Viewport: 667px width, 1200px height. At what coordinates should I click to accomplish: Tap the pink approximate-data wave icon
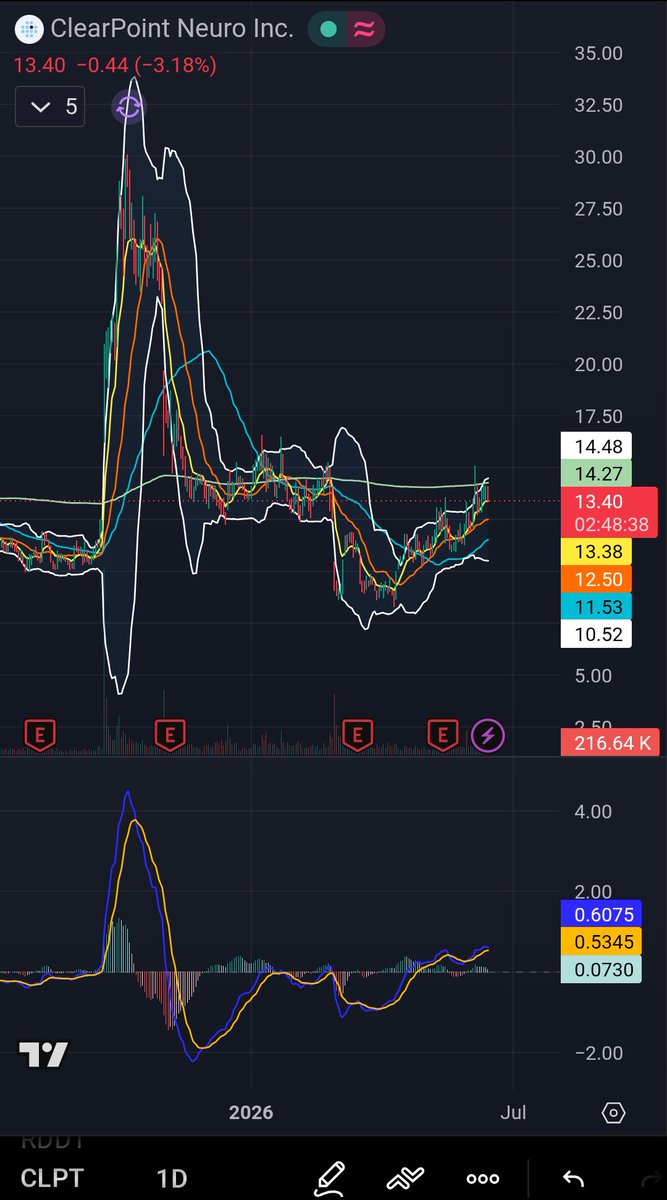(364, 30)
